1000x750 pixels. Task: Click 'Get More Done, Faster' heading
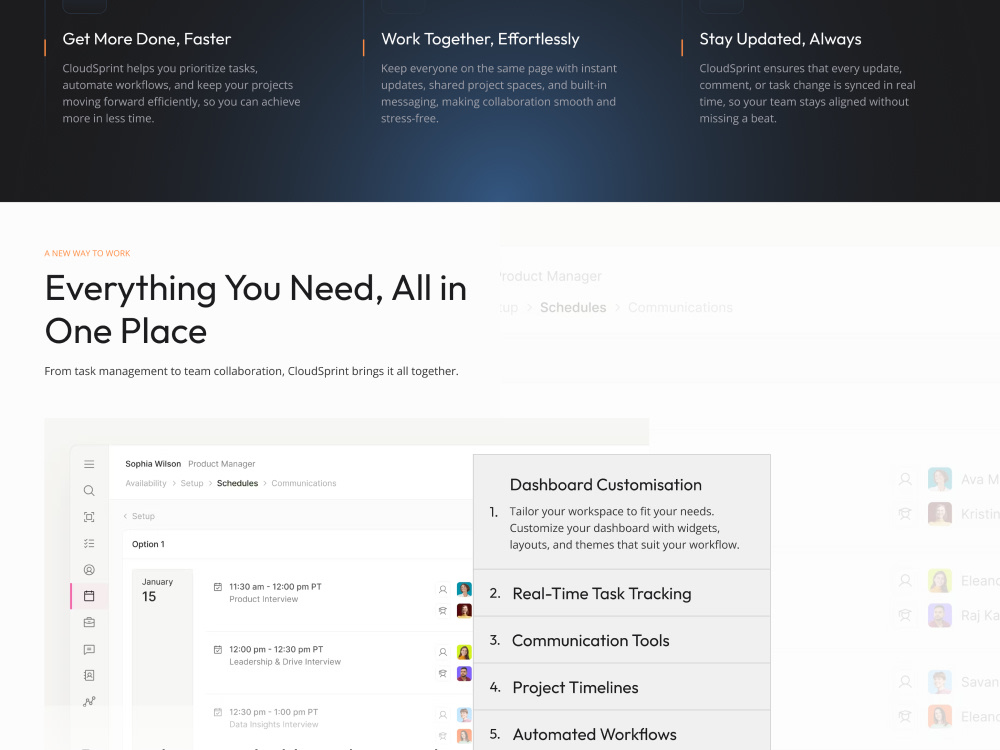(147, 39)
